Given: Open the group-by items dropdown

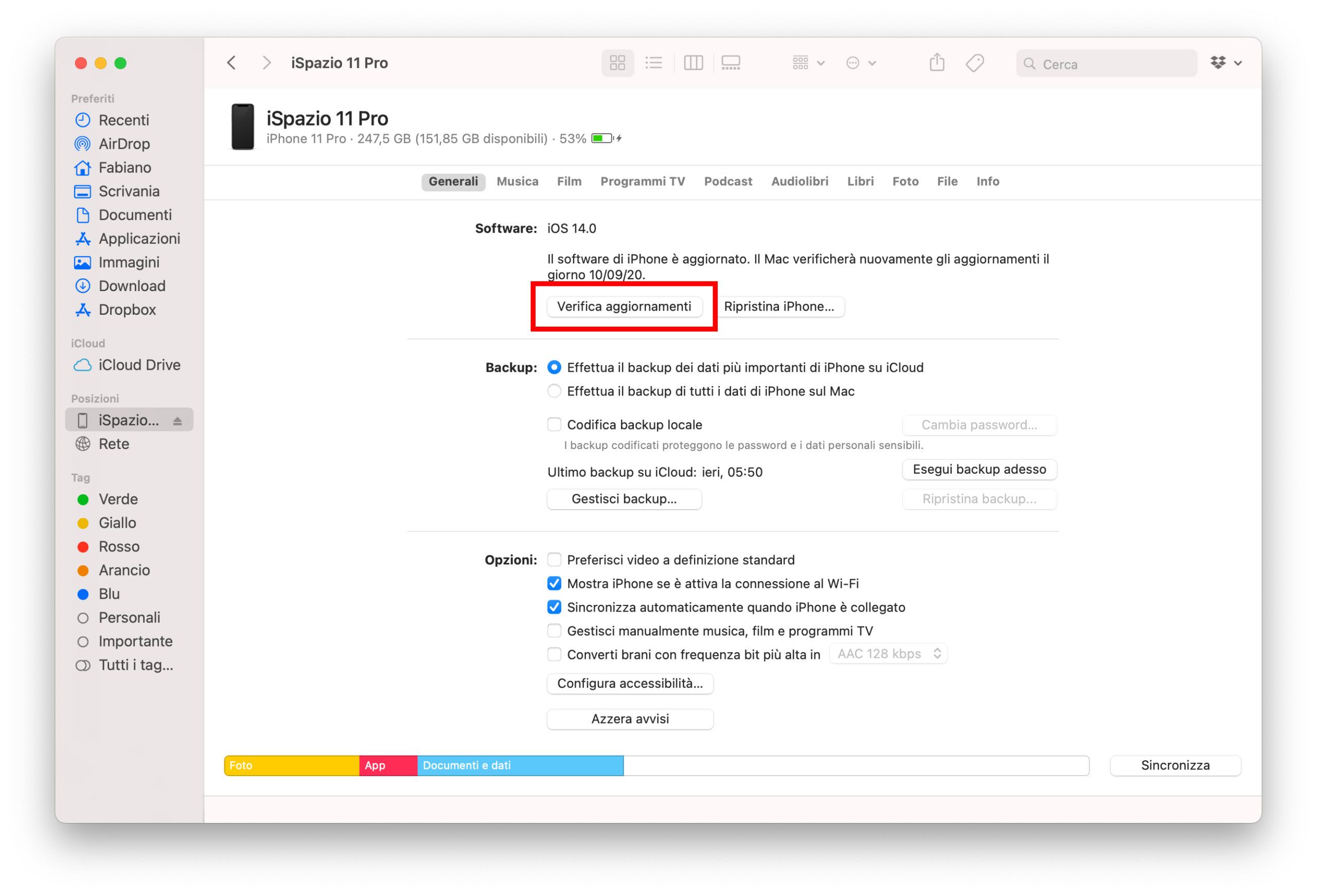Looking at the screenshot, I should [808, 63].
